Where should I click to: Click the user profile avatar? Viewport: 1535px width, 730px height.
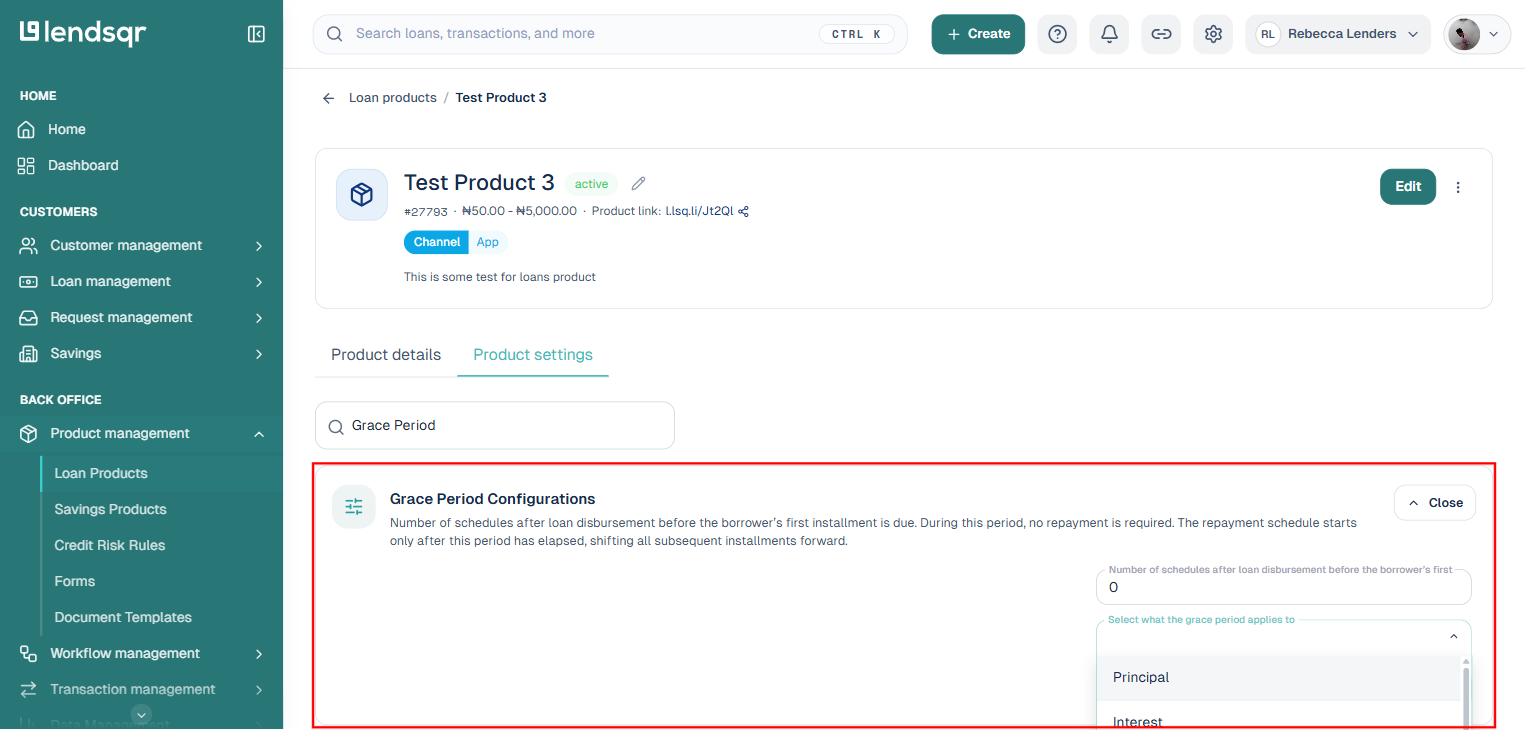[x=1464, y=34]
